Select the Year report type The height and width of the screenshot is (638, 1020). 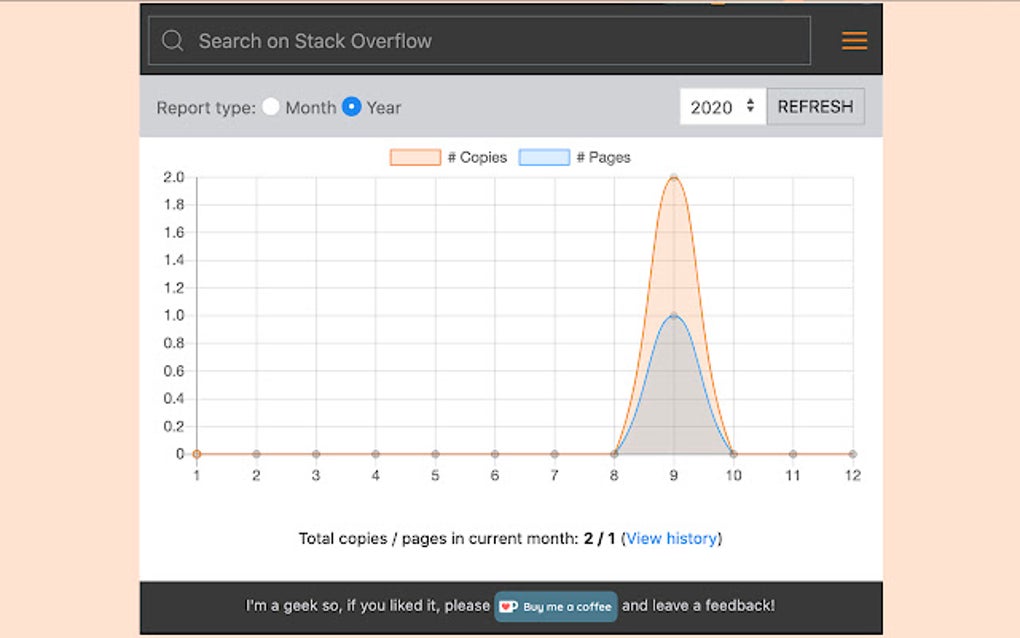[x=352, y=107]
